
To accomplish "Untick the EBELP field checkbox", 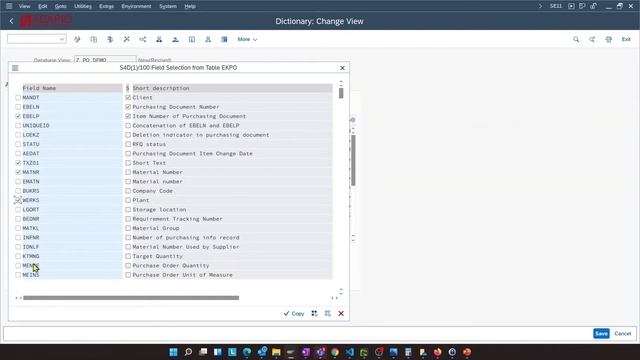I will click(18, 116).
